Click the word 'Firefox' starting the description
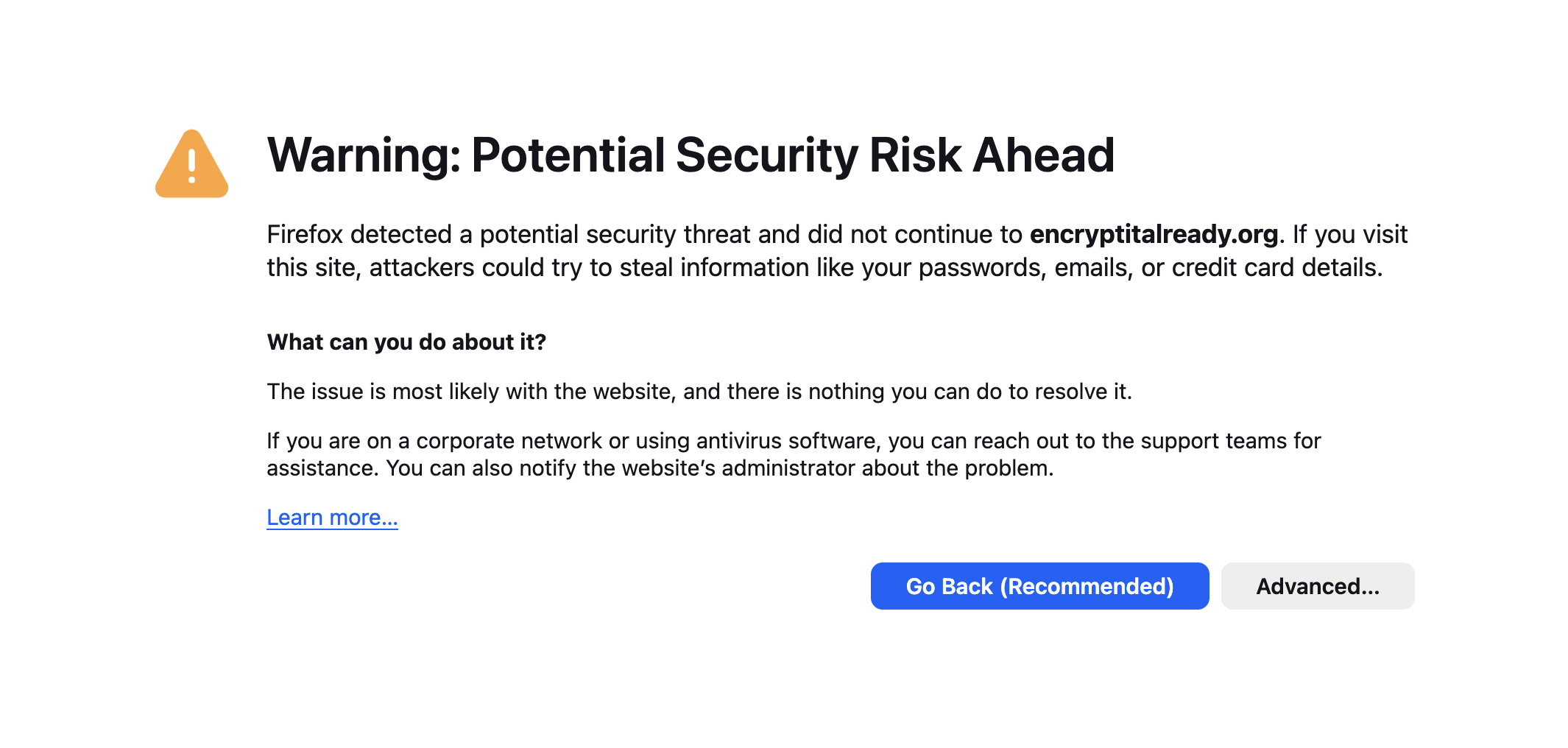The width and height of the screenshot is (1568, 748). [304, 234]
